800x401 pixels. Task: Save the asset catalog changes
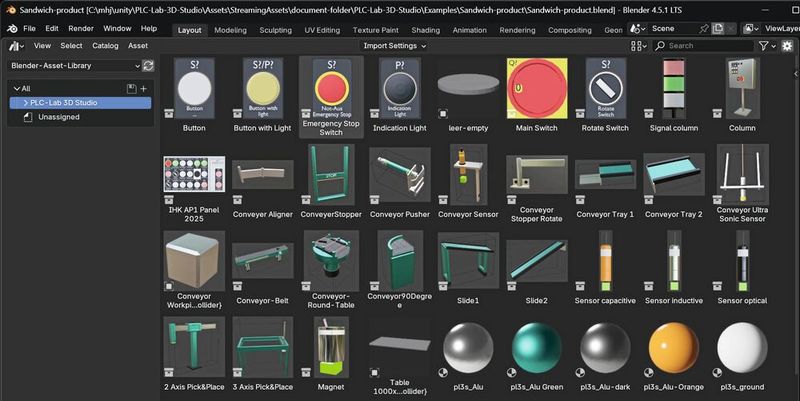[x=131, y=89]
